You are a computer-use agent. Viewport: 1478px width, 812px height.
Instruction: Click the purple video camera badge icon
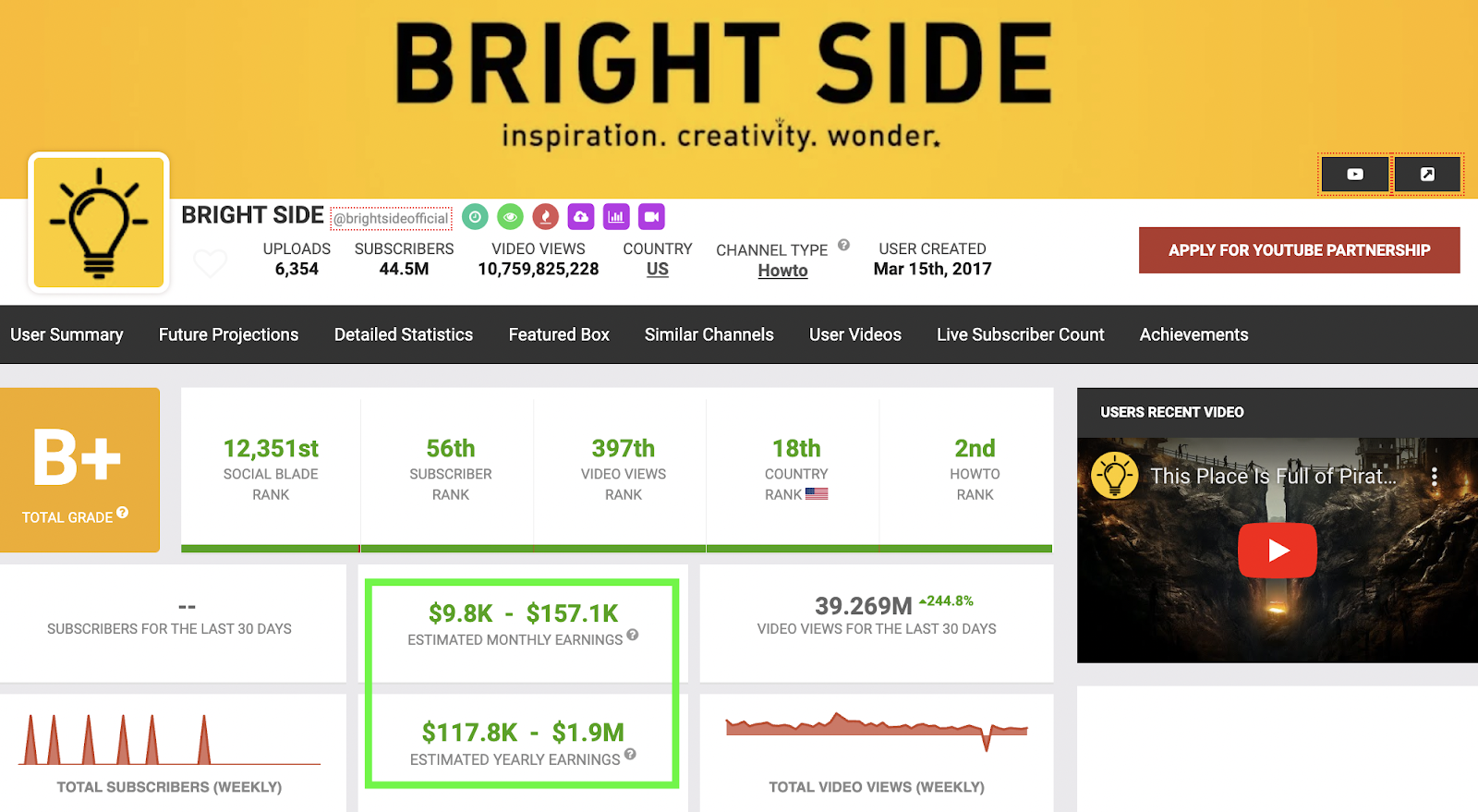[x=651, y=217]
